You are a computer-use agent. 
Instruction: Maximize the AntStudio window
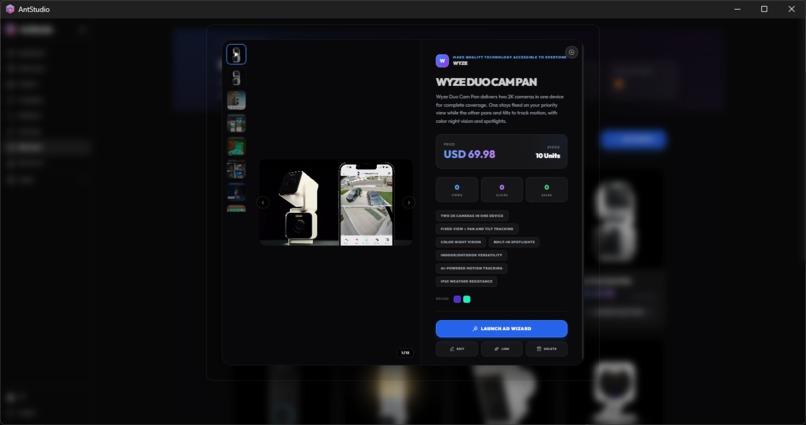click(764, 9)
